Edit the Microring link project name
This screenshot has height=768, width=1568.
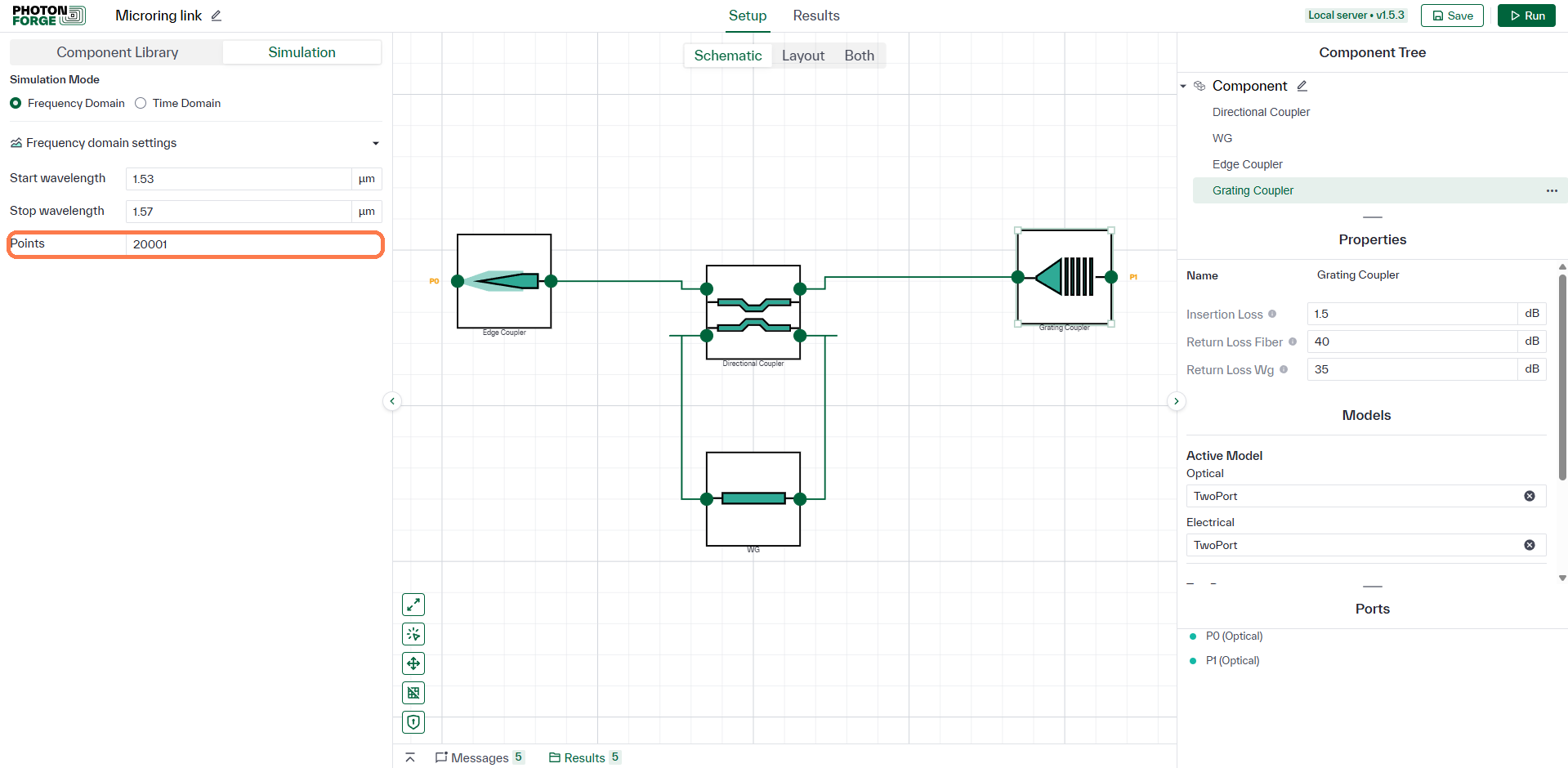click(x=217, y=16)
